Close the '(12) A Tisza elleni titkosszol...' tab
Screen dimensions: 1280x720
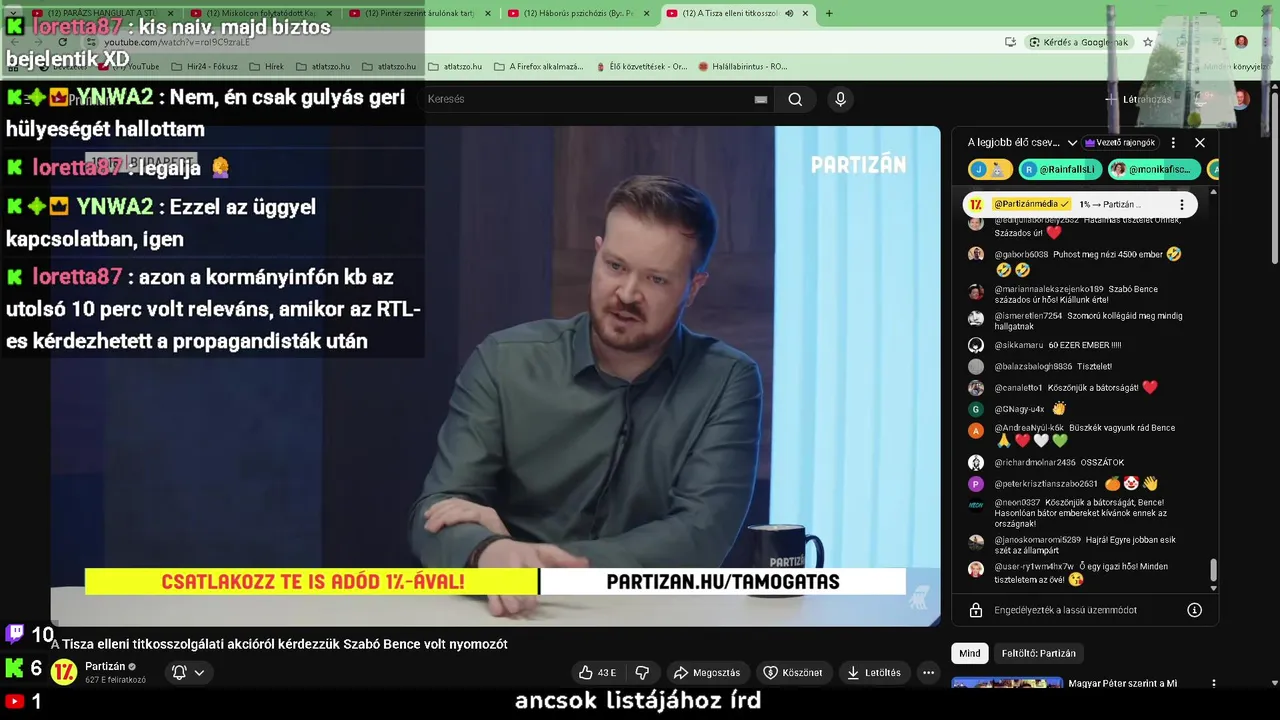pos(805,13)
